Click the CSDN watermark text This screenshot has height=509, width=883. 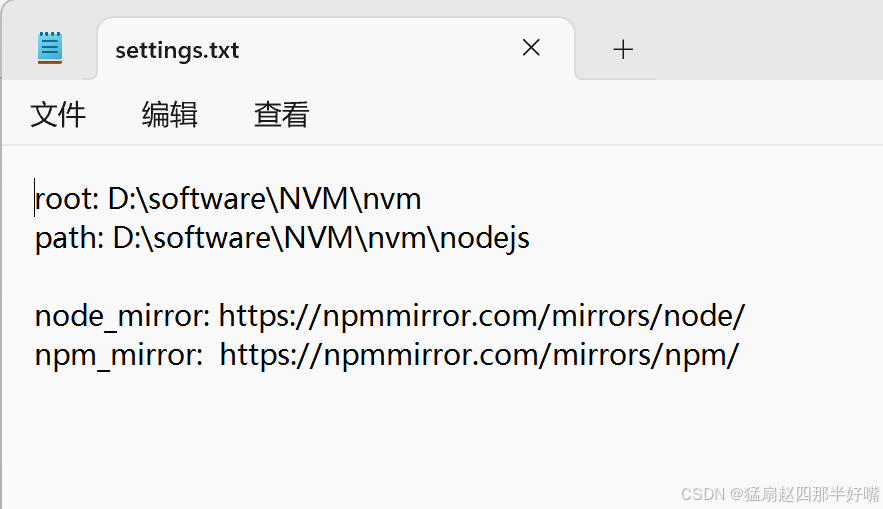point(780,494)
